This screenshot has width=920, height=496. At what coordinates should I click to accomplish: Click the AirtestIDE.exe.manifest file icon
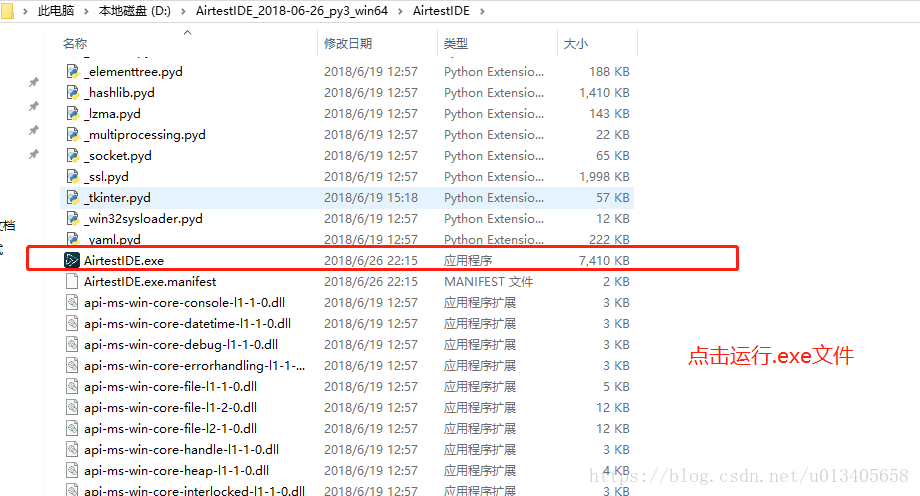point(72,281)
